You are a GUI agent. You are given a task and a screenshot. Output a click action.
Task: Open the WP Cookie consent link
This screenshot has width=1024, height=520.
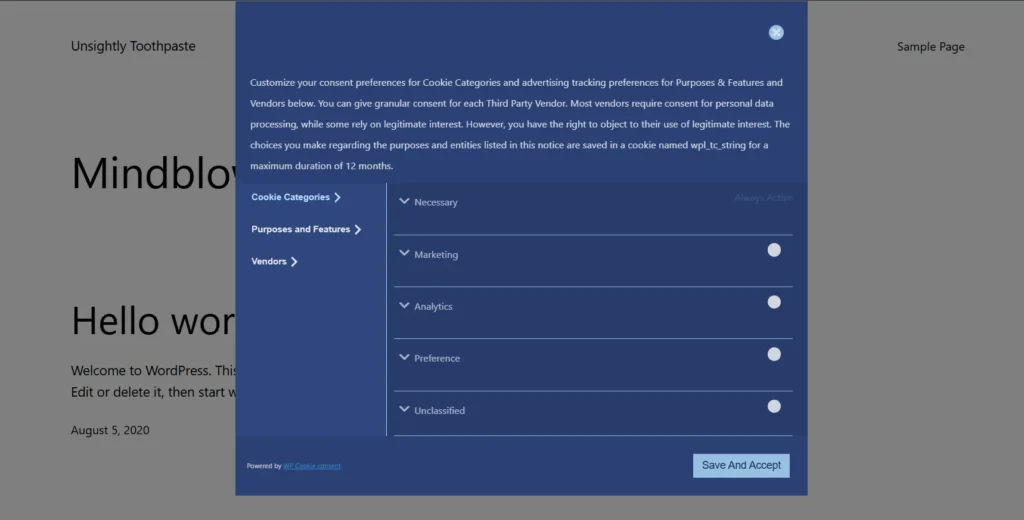pyautogui.click(x=312, y=466)
